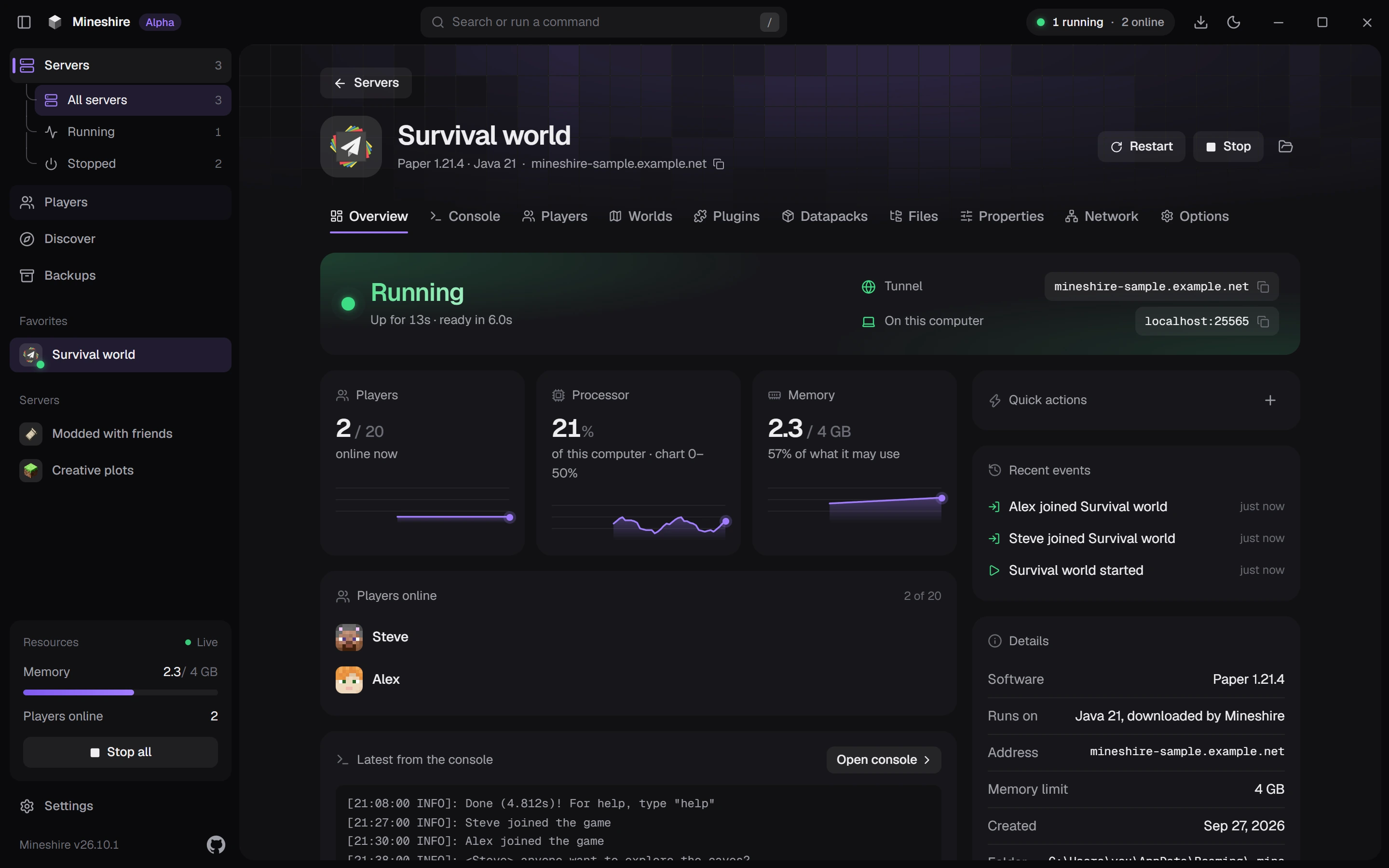The image size is (1389, 868).
Task: Click Open console button
Action: [884, 760]
